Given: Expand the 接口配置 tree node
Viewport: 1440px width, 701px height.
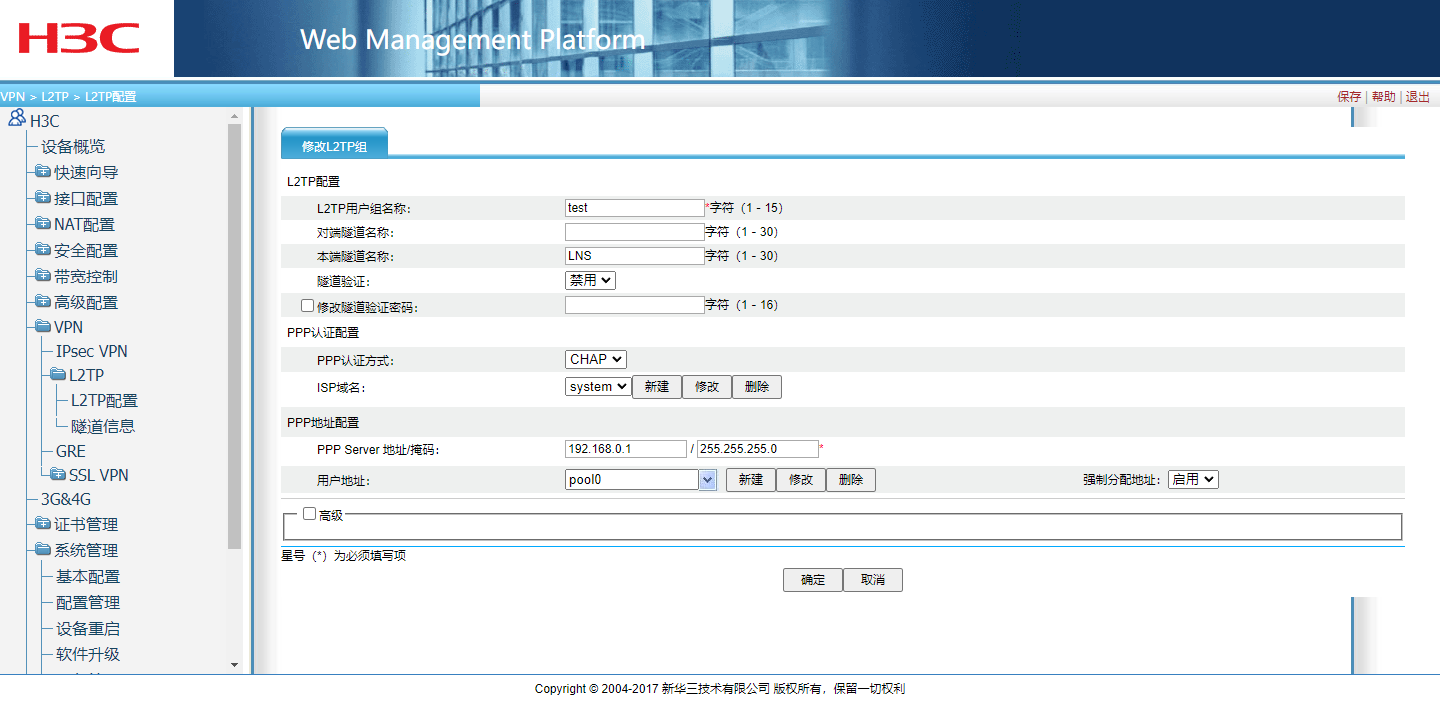Looking at the screenshot, I should 86,198.
